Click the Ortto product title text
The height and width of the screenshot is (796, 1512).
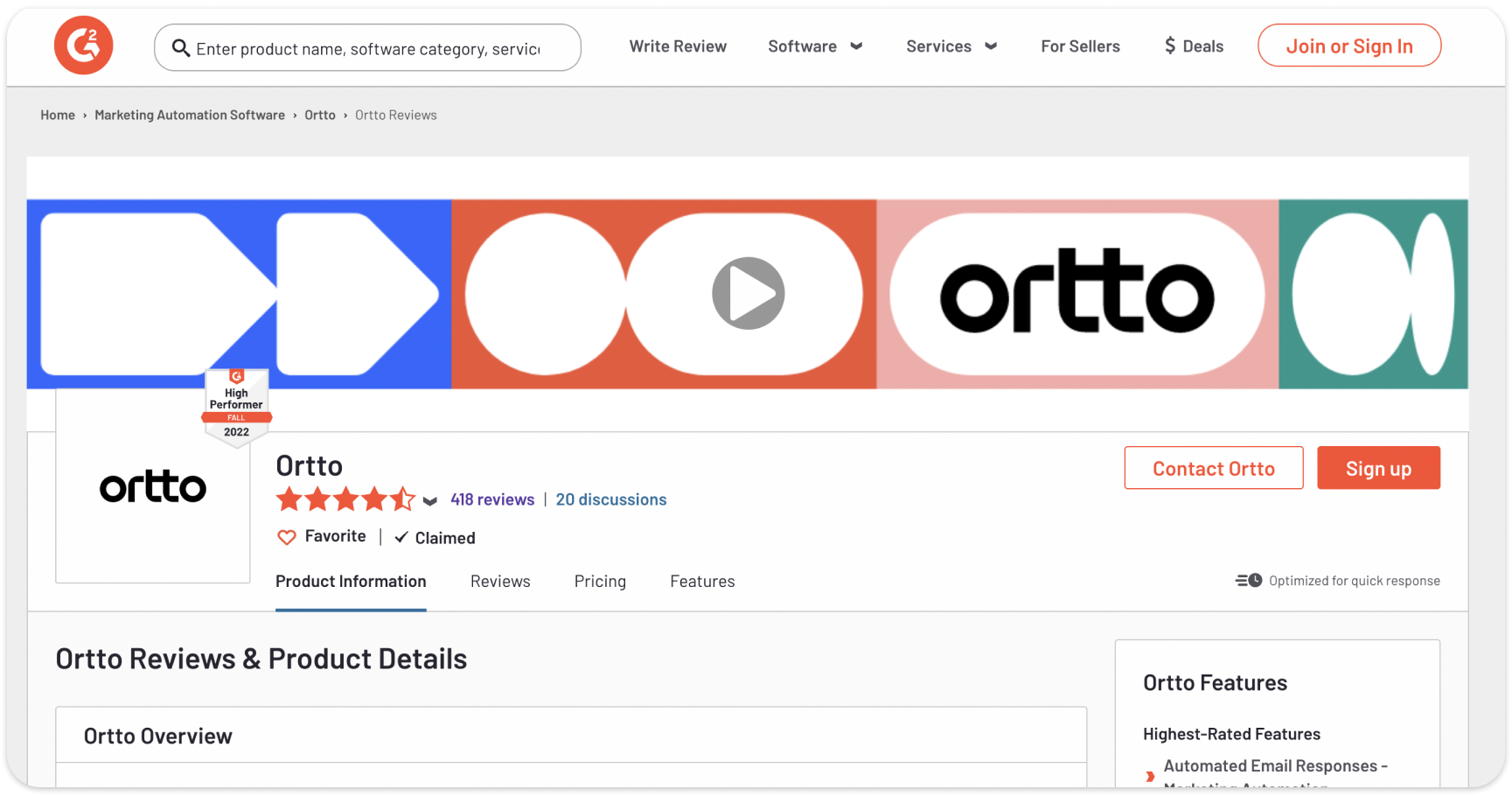pos(310,466)
